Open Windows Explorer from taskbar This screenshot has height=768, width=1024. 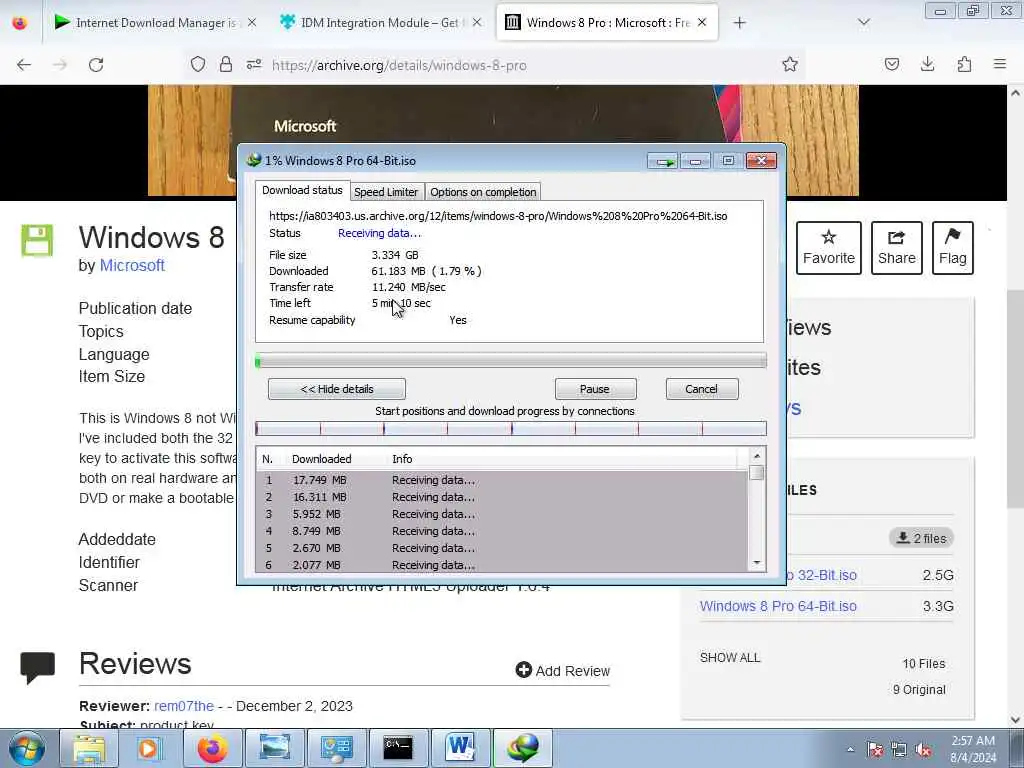[89, 748]
